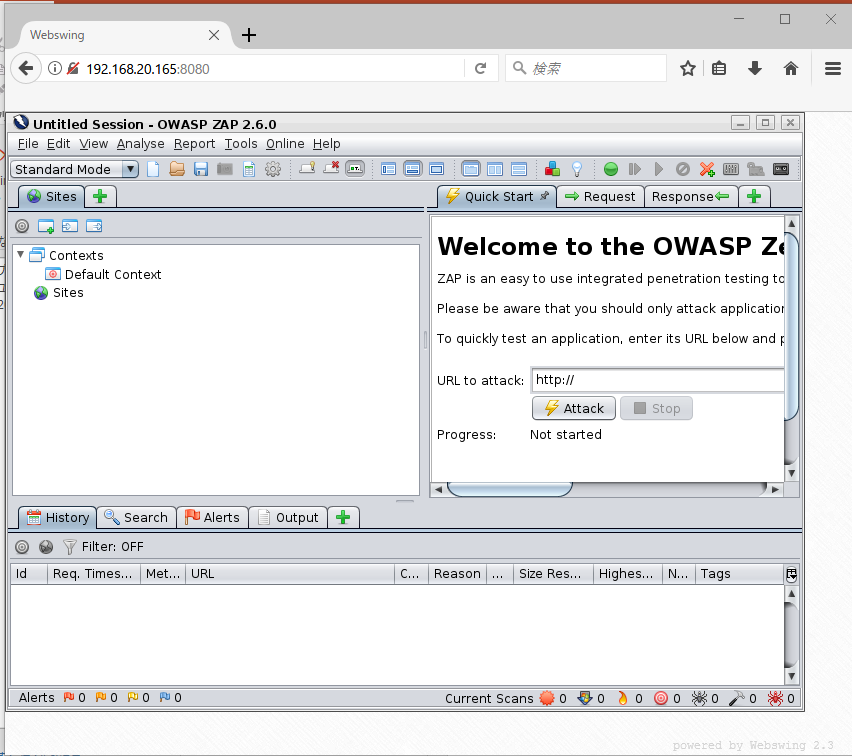
Task: Toggle the request and response tabs side-by-side icon
Action: [x=471, y=170]
